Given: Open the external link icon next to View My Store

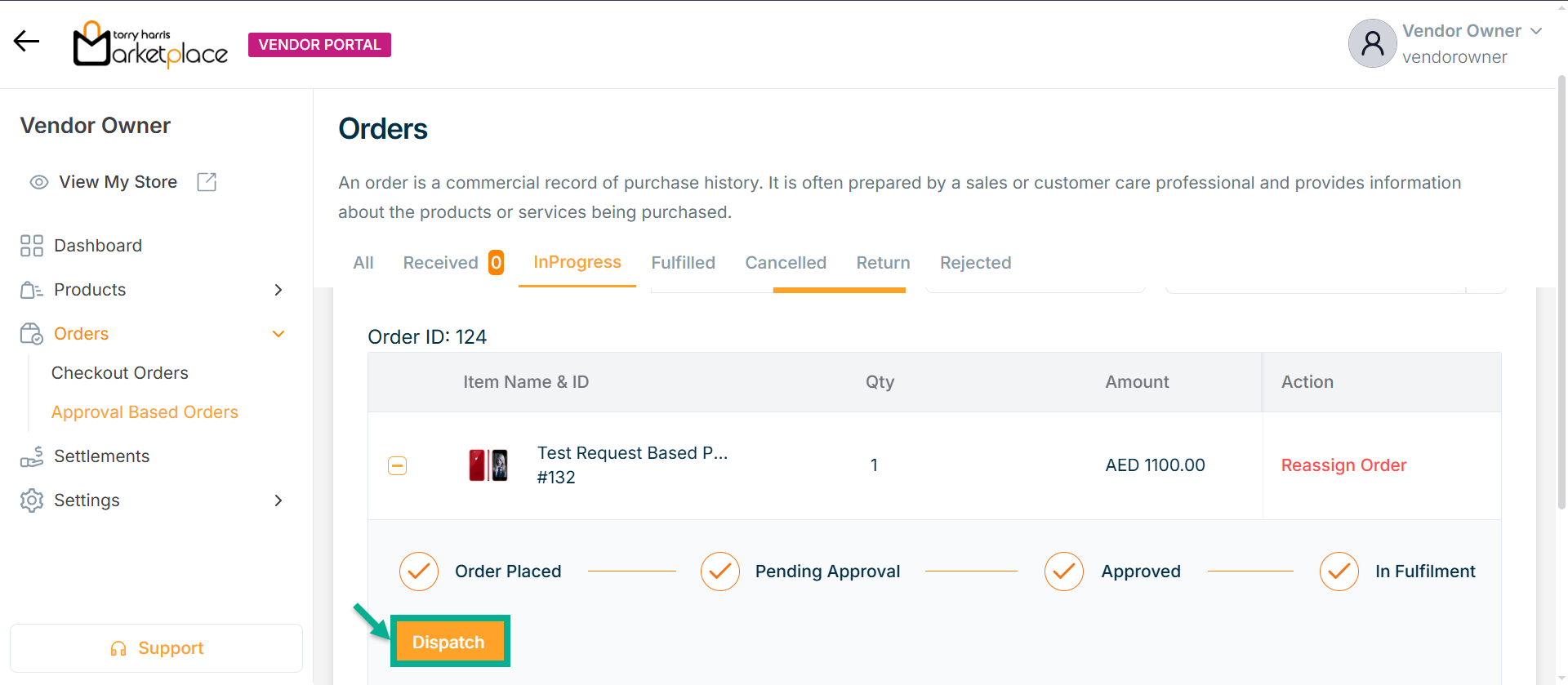Looking at the screenshot, I should click(x=207, y=182).
